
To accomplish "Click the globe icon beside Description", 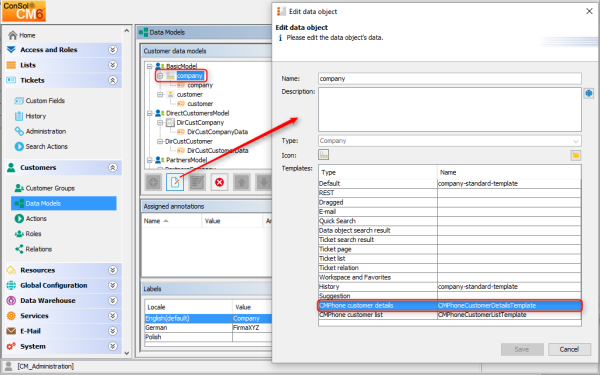I will pyautogui.click(x=589, y=93).
